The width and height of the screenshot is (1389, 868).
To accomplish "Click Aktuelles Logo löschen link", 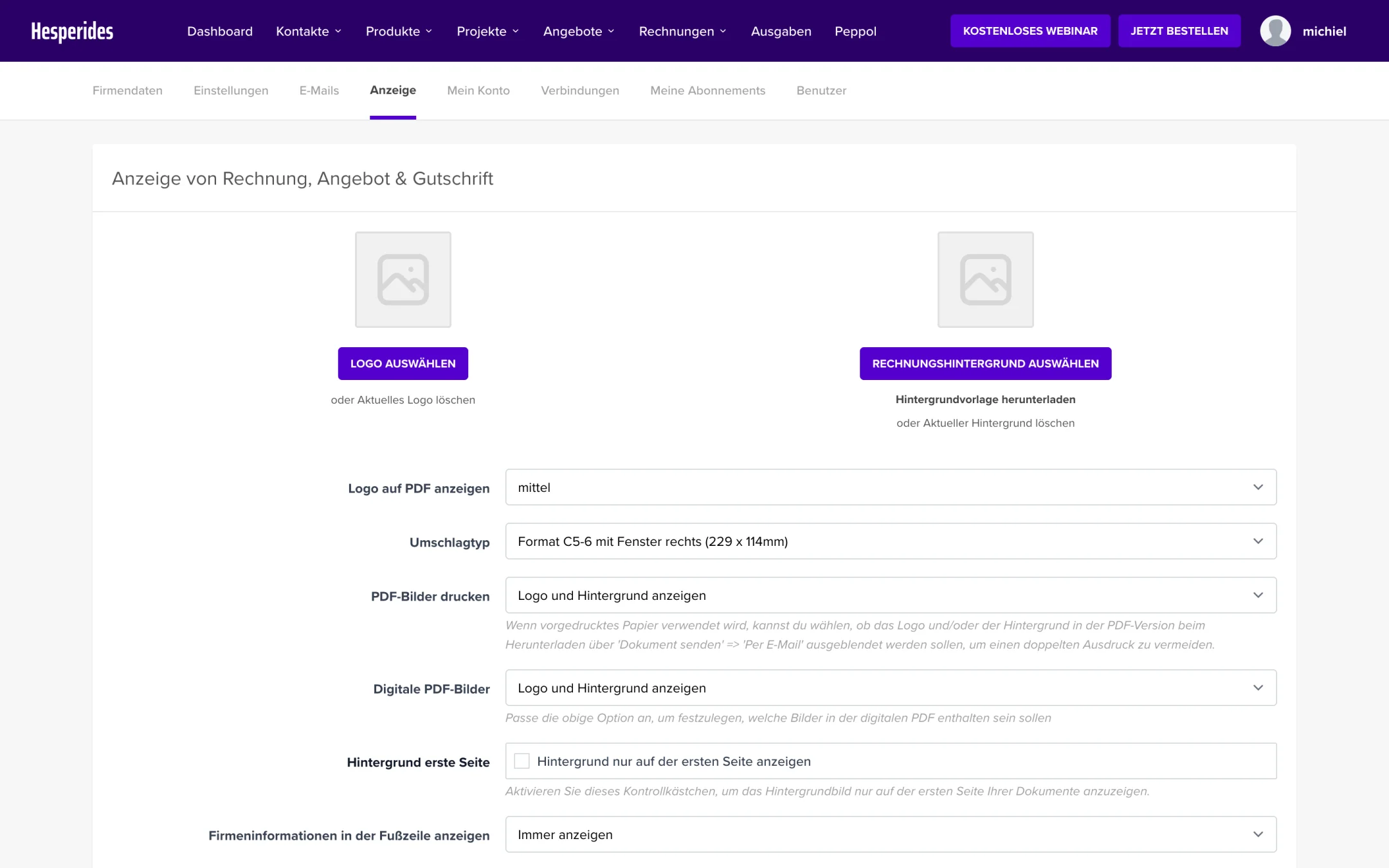I will pyautogui.click(x=416, y=400).
